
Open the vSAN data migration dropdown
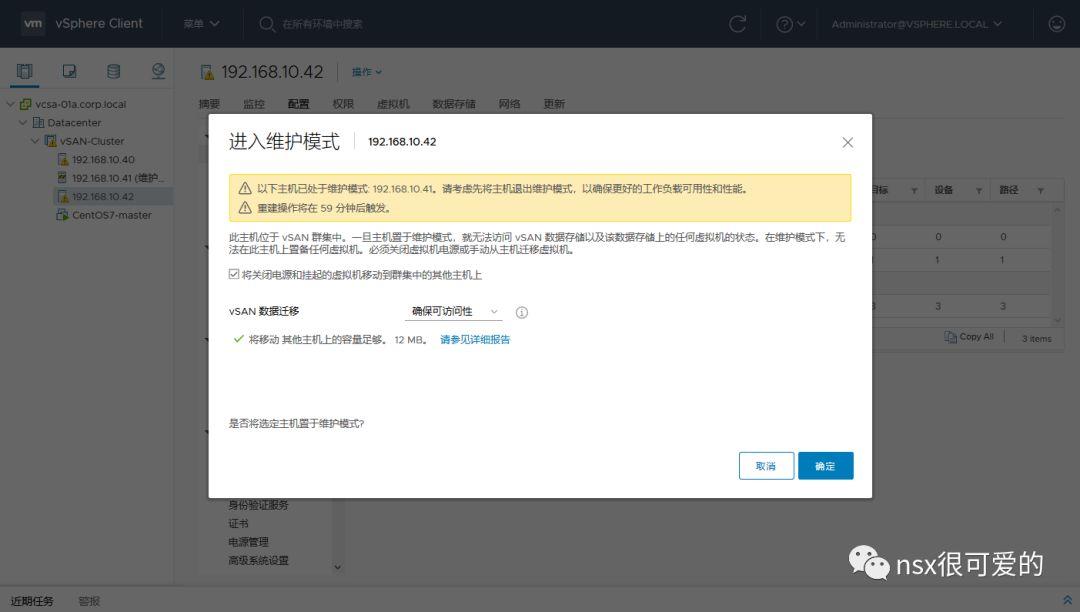tap(454, 311)
